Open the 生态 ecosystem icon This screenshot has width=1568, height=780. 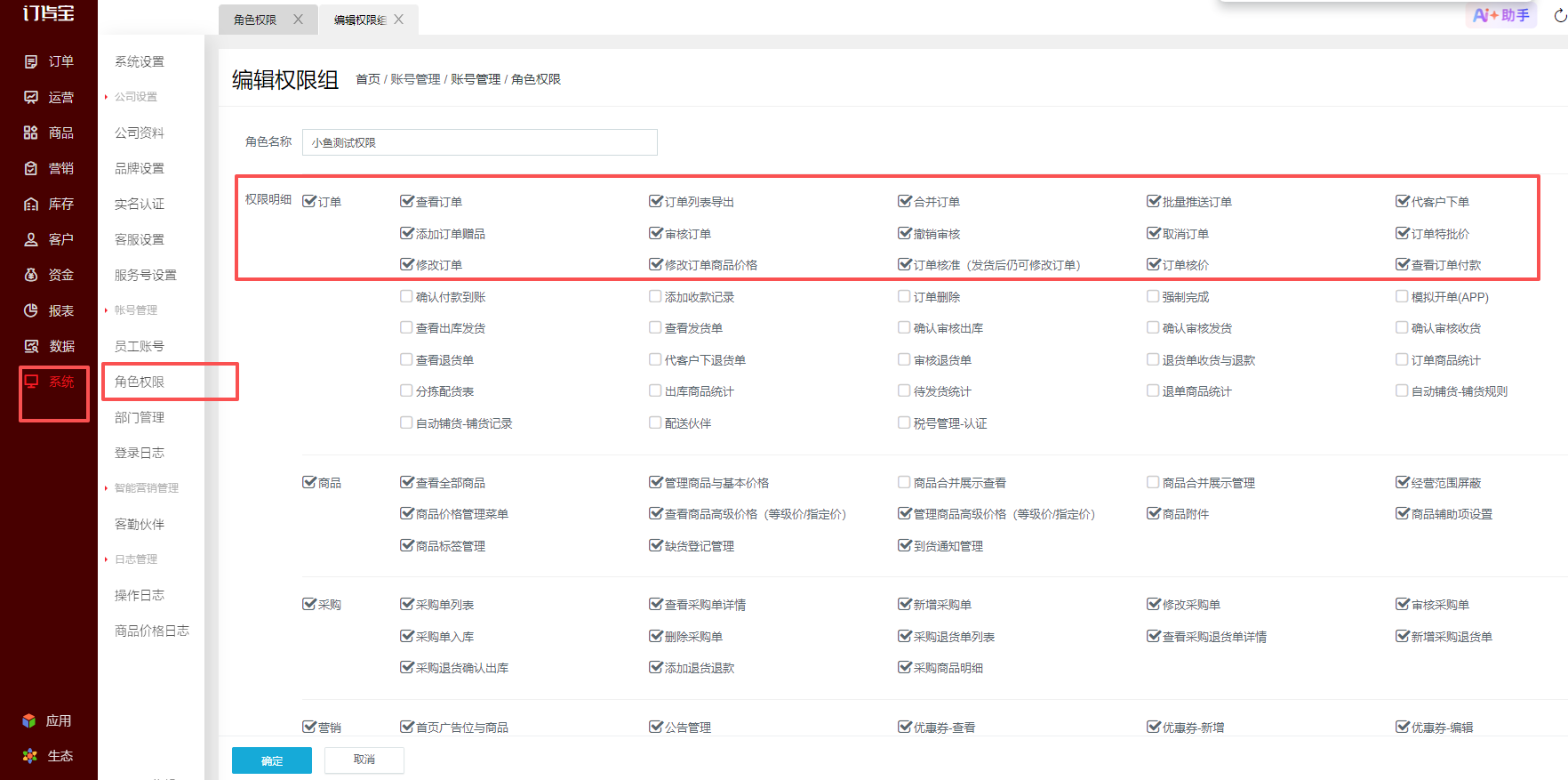(29, 756)
